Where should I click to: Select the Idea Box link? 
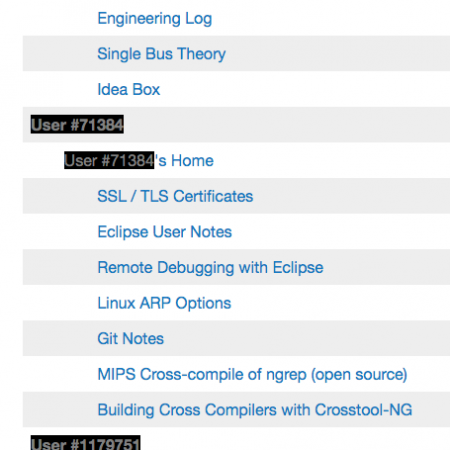coord(129,89)
